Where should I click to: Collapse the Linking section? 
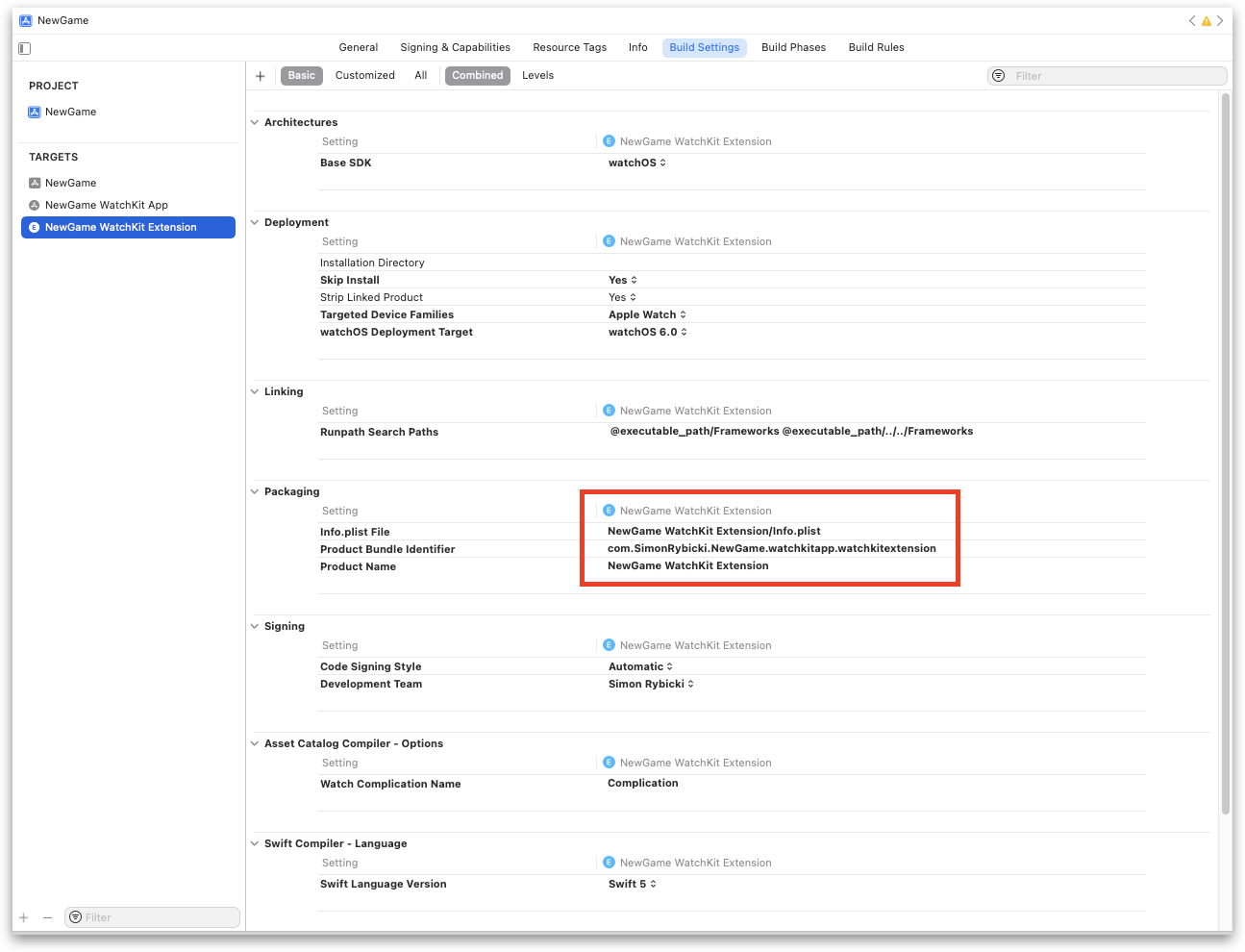point(255,391)
